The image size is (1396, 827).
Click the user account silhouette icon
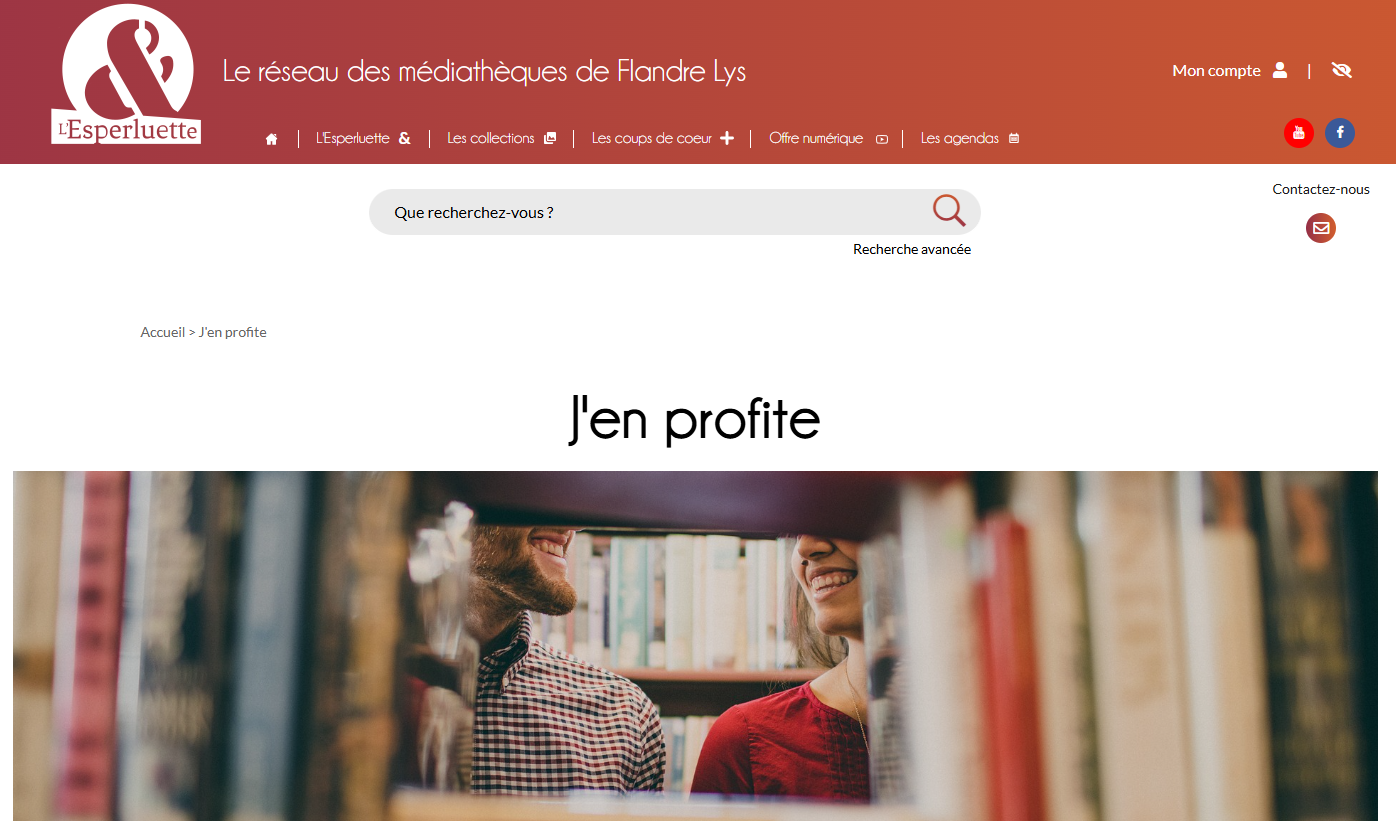click(1280, 70)
